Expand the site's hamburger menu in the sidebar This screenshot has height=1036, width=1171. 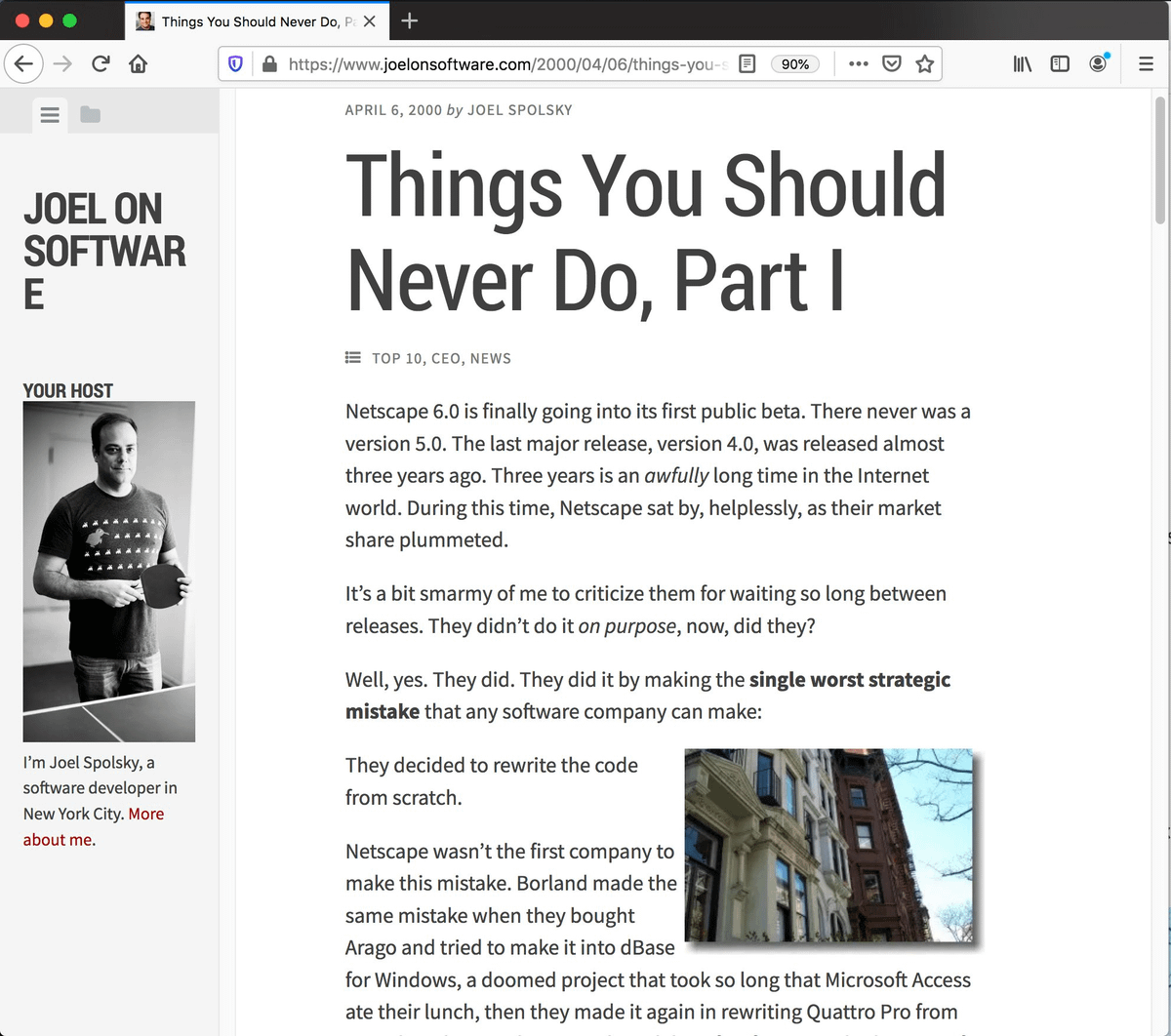pyautogui.click(x=50, y=115)
